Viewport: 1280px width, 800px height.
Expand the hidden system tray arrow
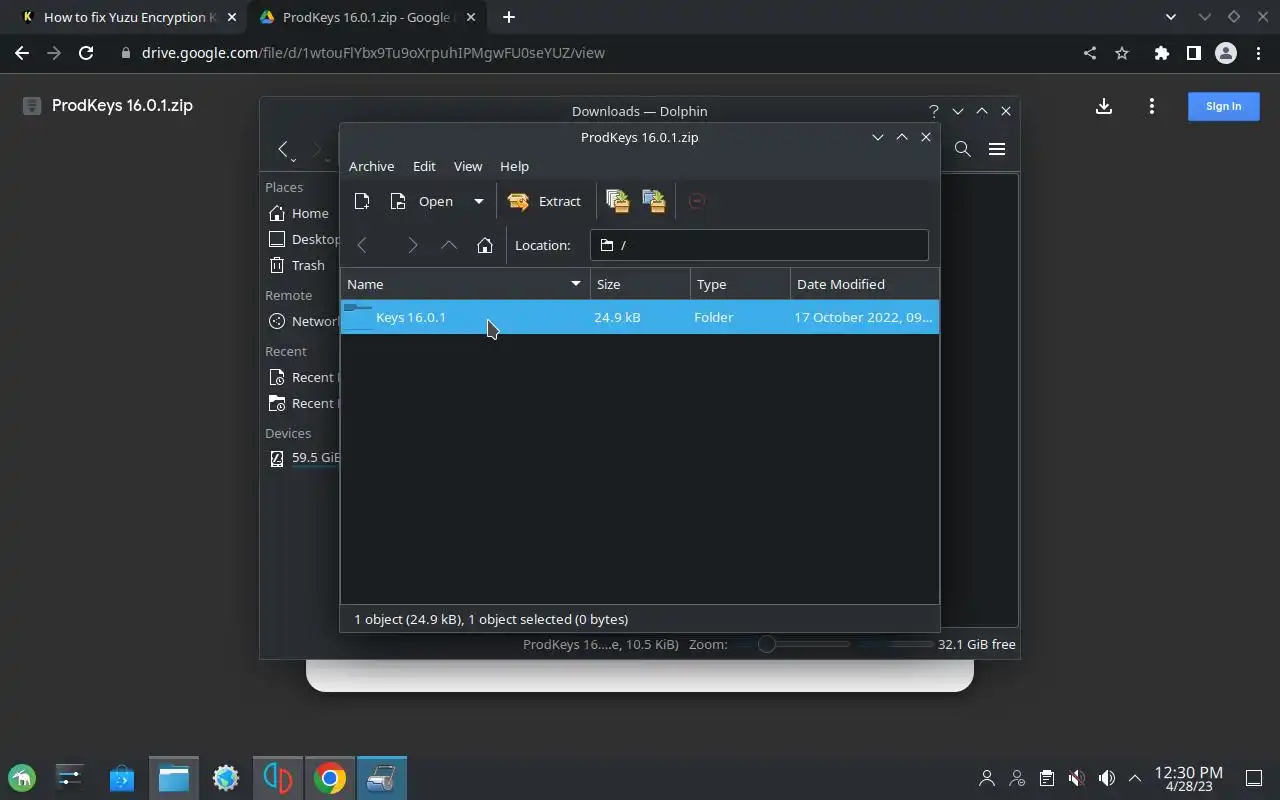pos(1135,778)
